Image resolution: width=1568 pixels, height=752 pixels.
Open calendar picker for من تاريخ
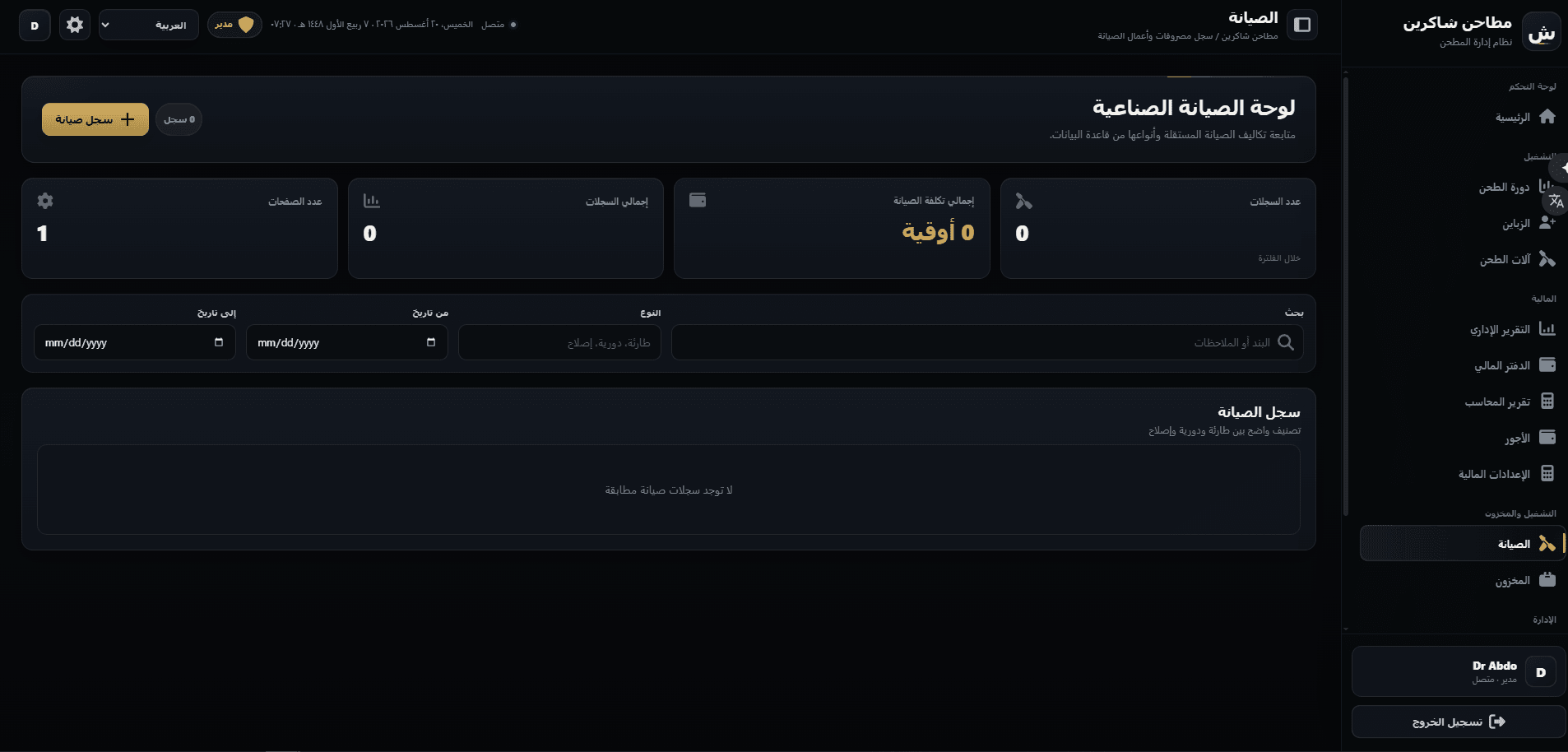tap(431, 342)
